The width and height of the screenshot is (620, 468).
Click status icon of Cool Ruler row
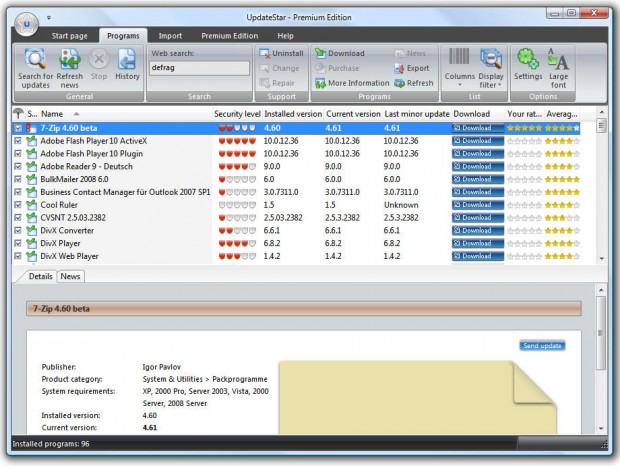pos(31,205)
